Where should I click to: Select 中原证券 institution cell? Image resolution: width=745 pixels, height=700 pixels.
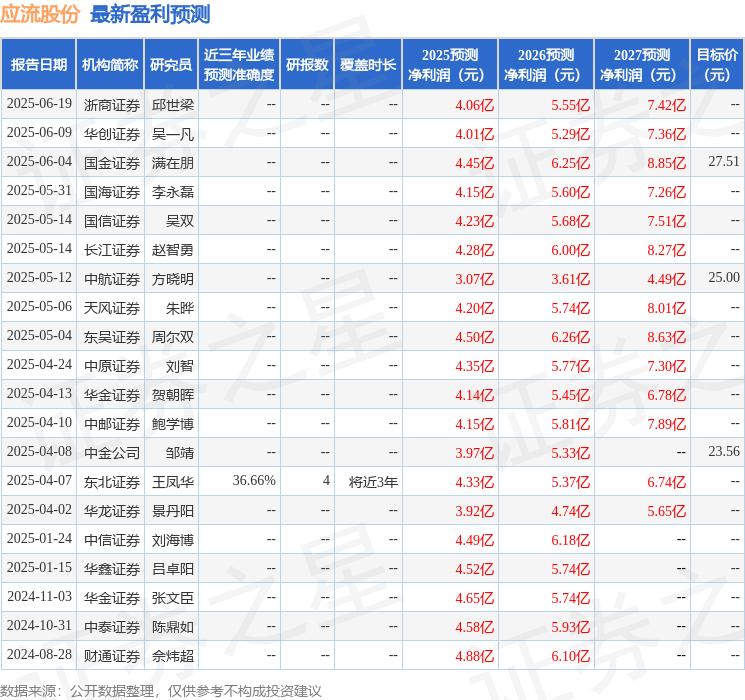click(x=112, y=366)
